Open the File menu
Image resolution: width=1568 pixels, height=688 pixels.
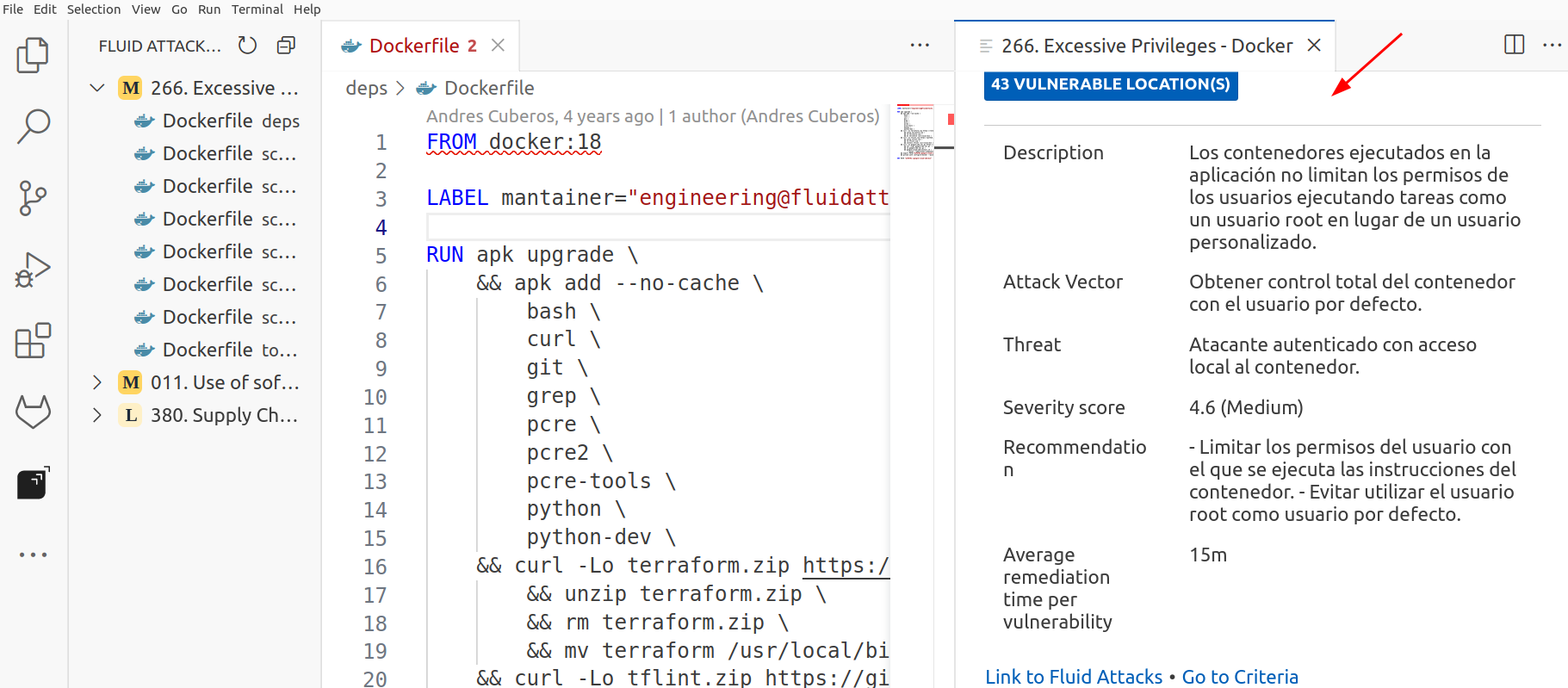(13, 9)
